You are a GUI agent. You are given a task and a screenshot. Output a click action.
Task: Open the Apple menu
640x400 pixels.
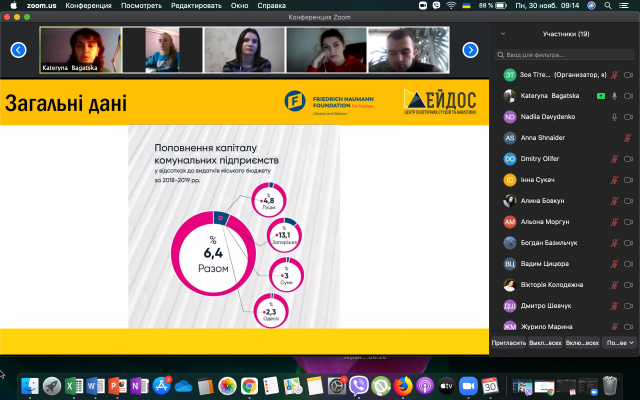tap(13, 5)
